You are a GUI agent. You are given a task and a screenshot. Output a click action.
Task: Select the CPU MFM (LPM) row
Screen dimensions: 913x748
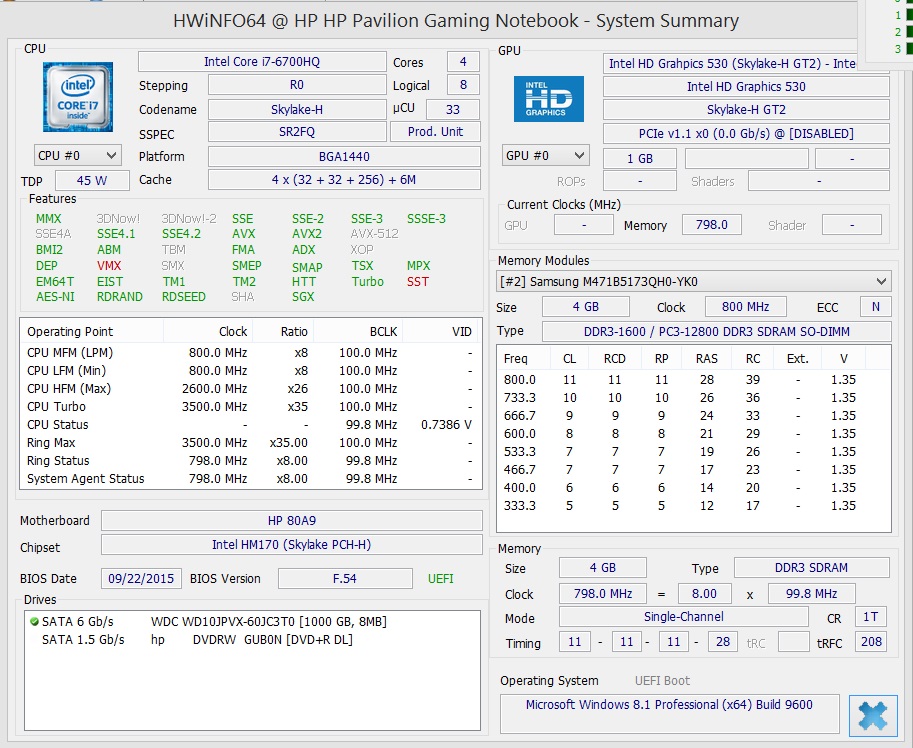[x=250, y=353]
